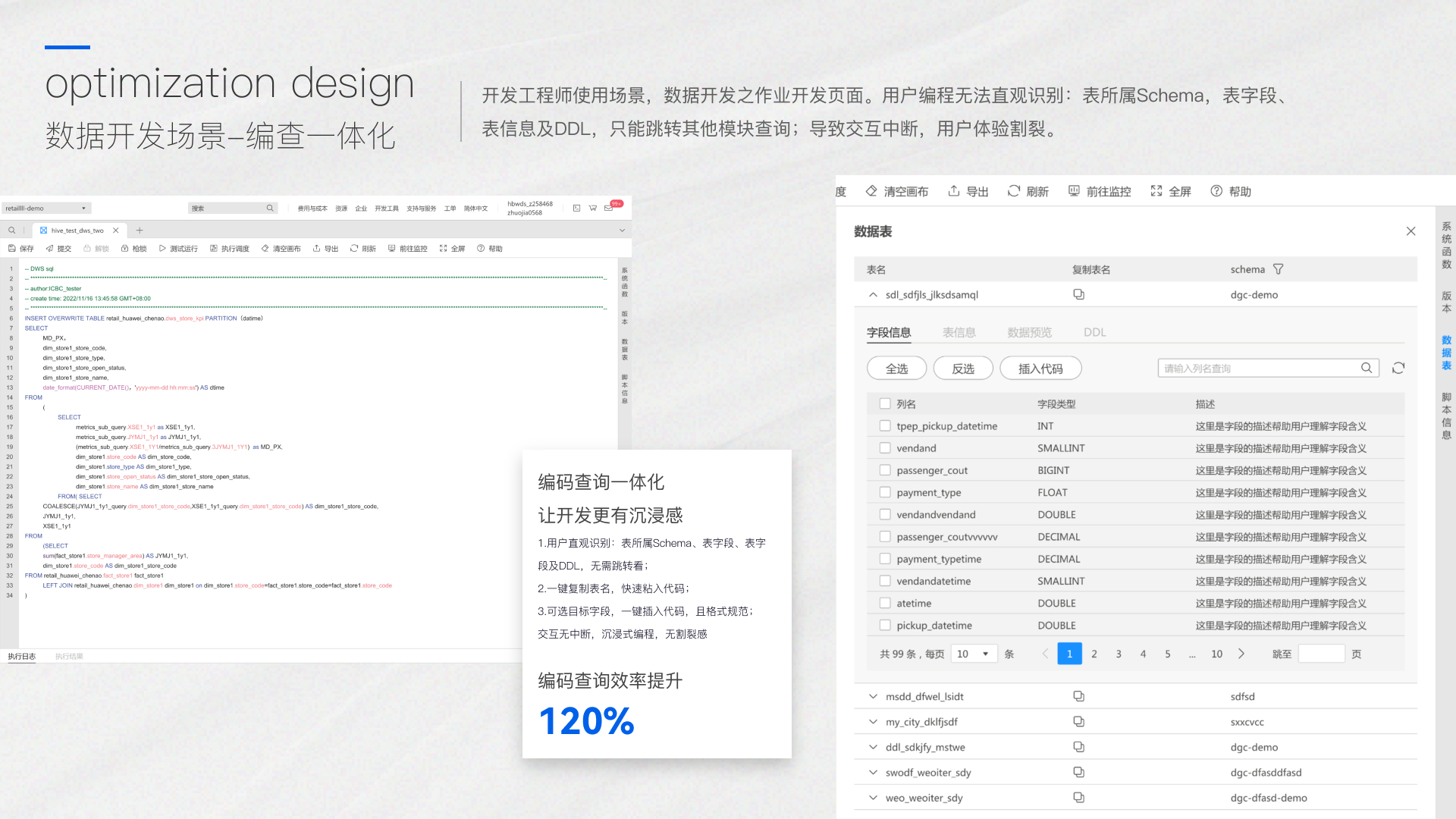Image resolution: width=1456 pixels, height=819 pixels.
Task: Click the schema filter funnel icon
Action: tap(1278, 269)
